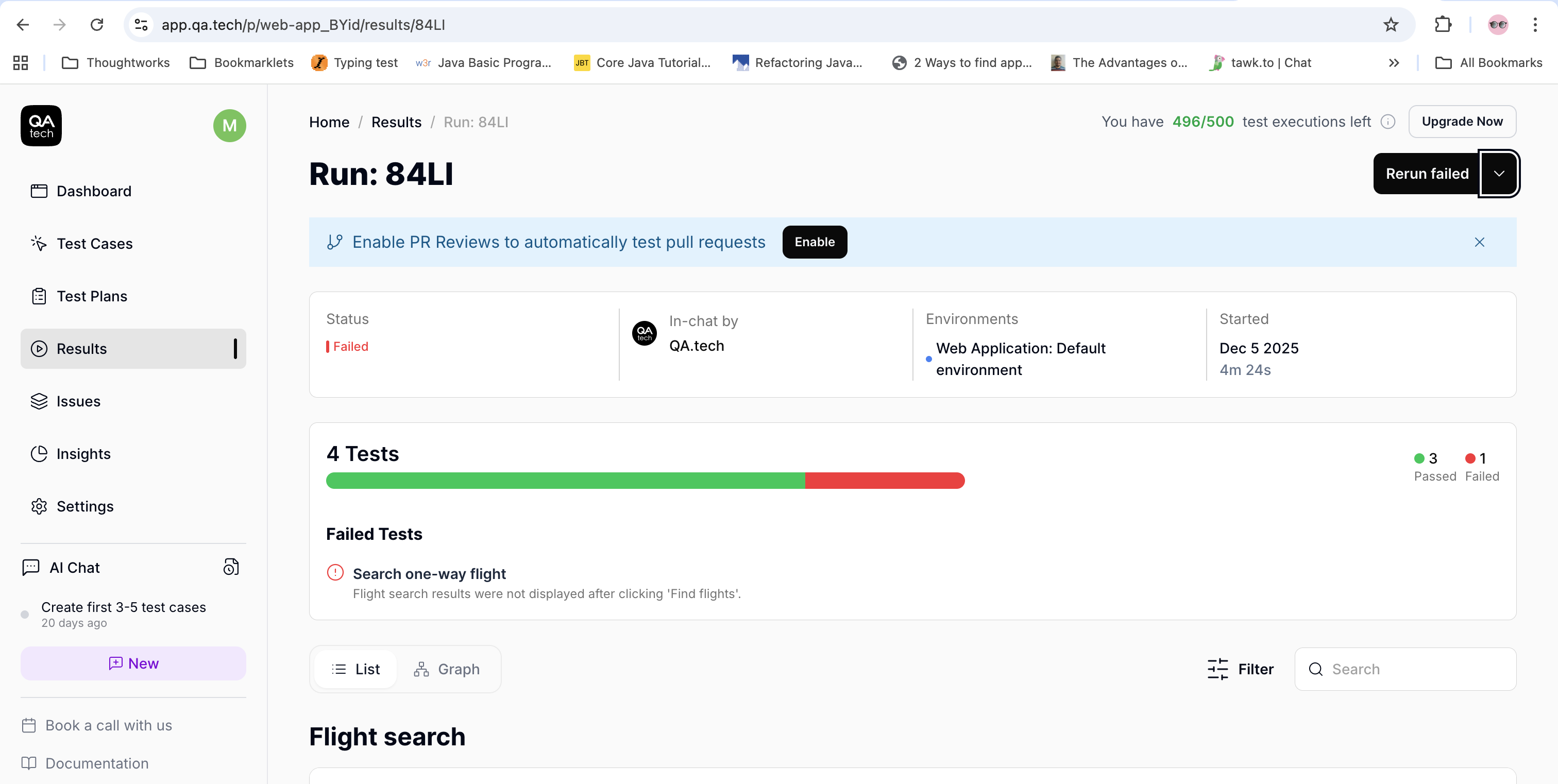Screen dimensions: 1558x784
Task: Switch to Graph view
Action: (447, 669)
